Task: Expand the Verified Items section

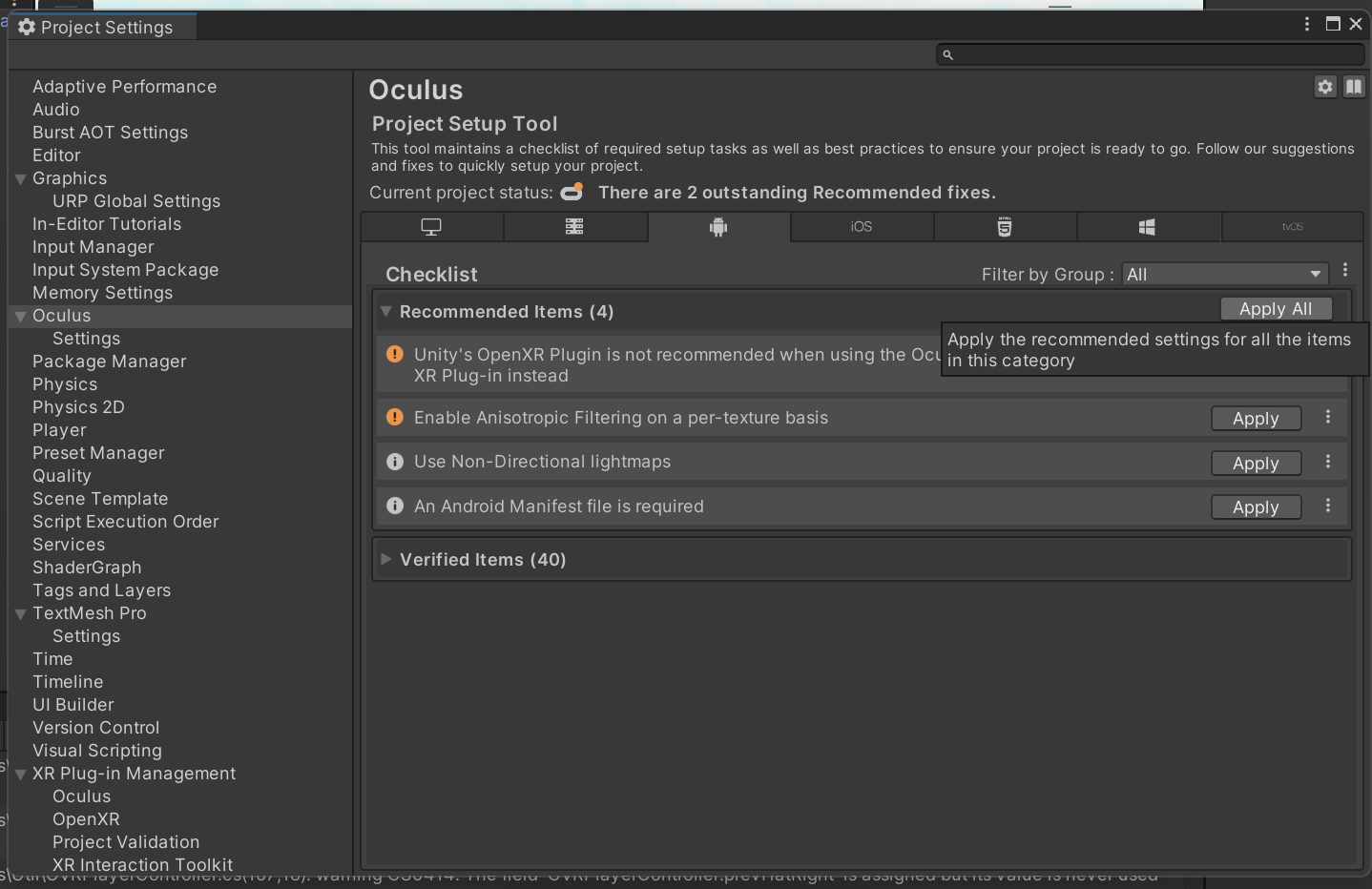Action: coord(386,559)
